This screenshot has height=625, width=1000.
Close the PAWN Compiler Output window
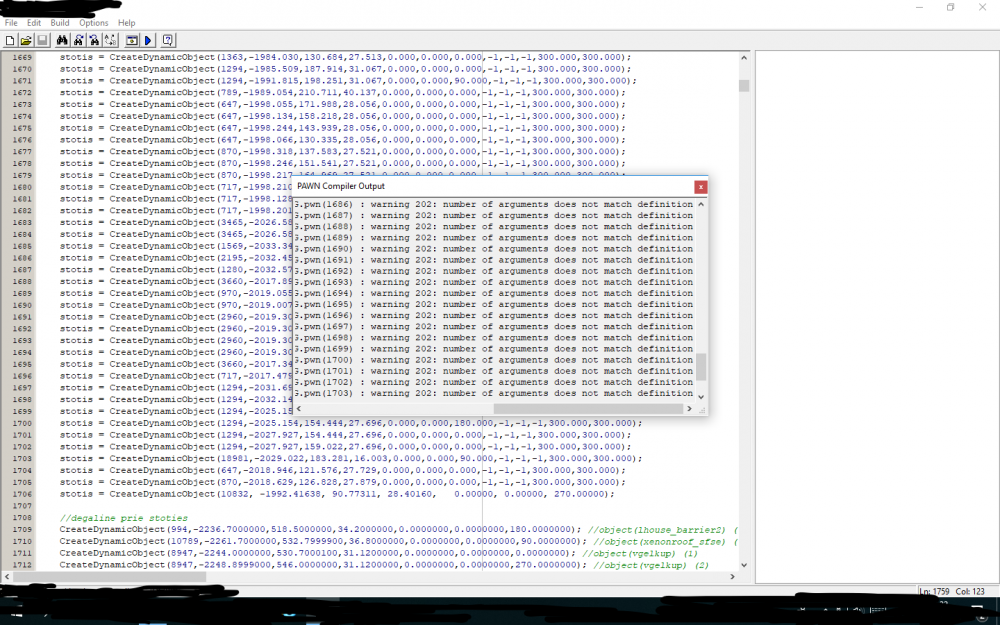click(x=700, y=187)
